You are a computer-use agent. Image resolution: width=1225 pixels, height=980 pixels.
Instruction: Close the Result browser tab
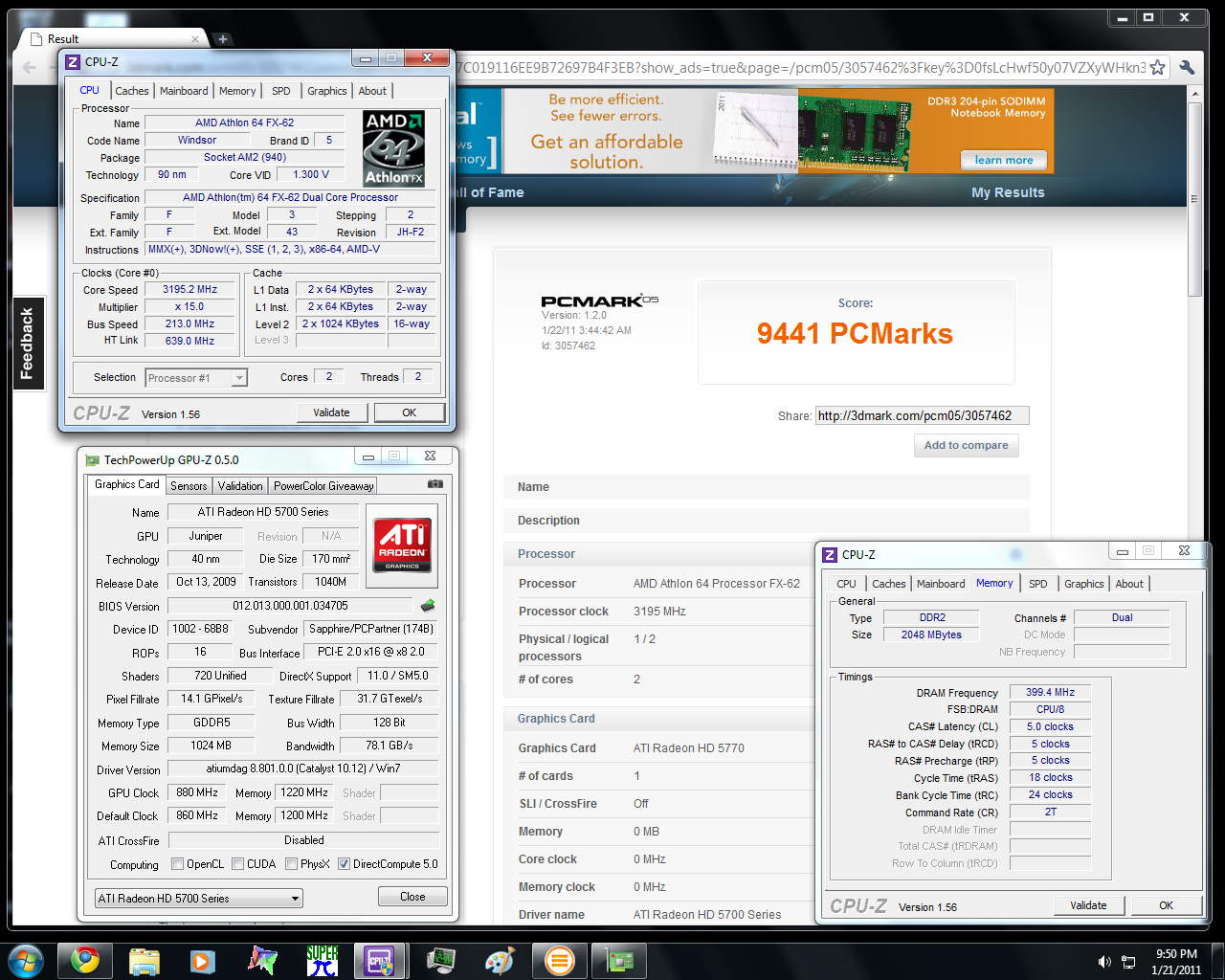[195, 39]
